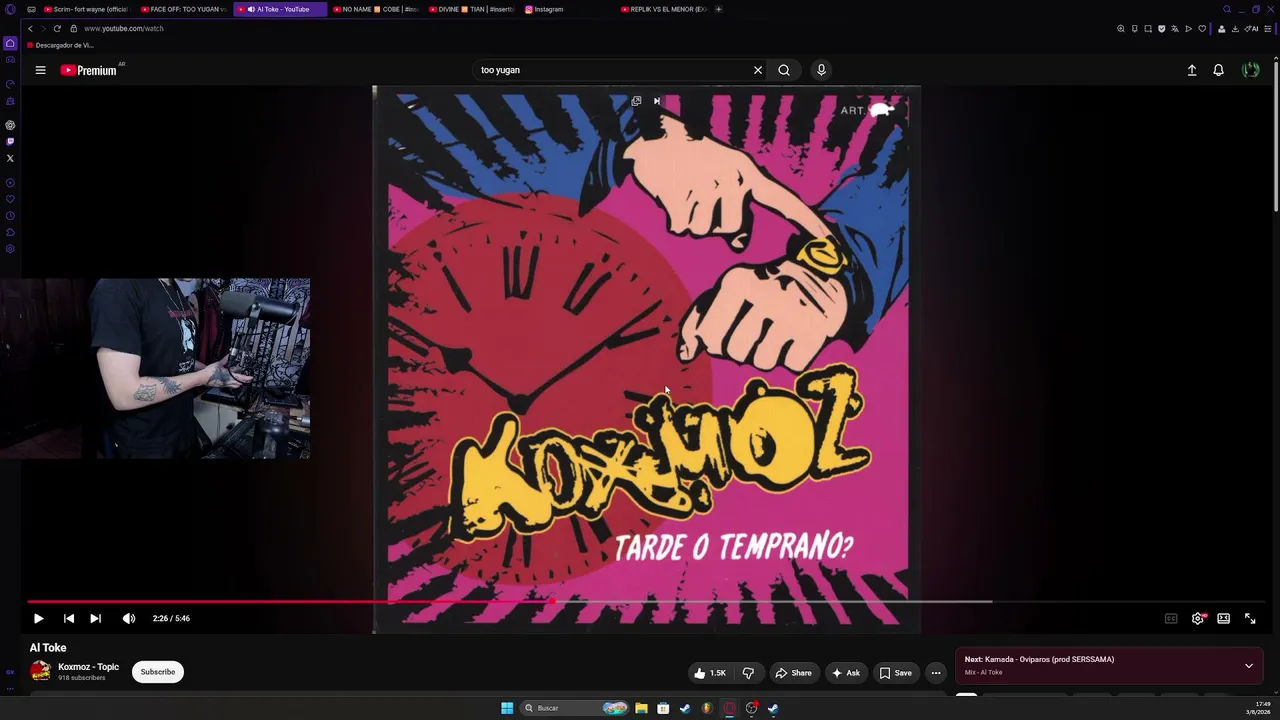This screenshot has width=1280, height=720.
Task: Toggle closed captions on the player
Action: [x=1171, y=618]
